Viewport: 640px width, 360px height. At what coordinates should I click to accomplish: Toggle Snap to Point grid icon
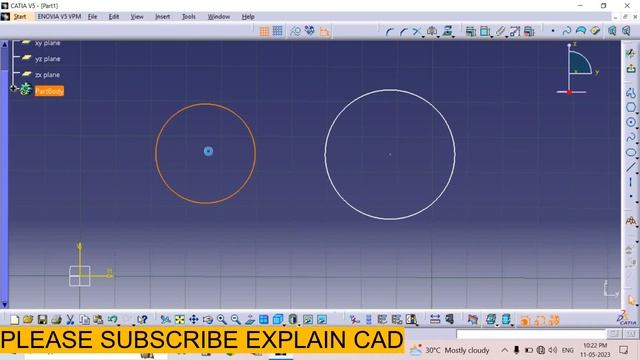coord(278,31)
